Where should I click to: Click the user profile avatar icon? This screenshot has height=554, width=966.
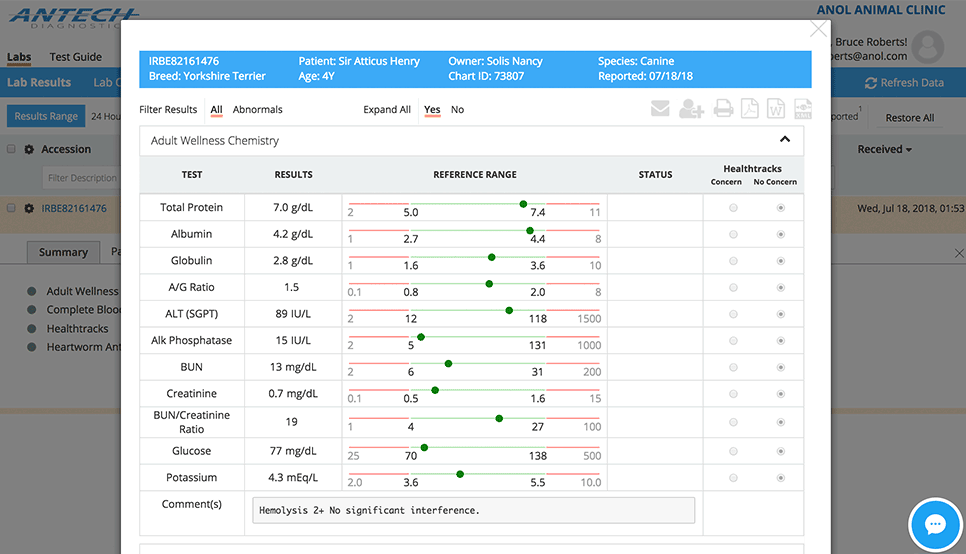pyautogui.click(x=928, y=46)
